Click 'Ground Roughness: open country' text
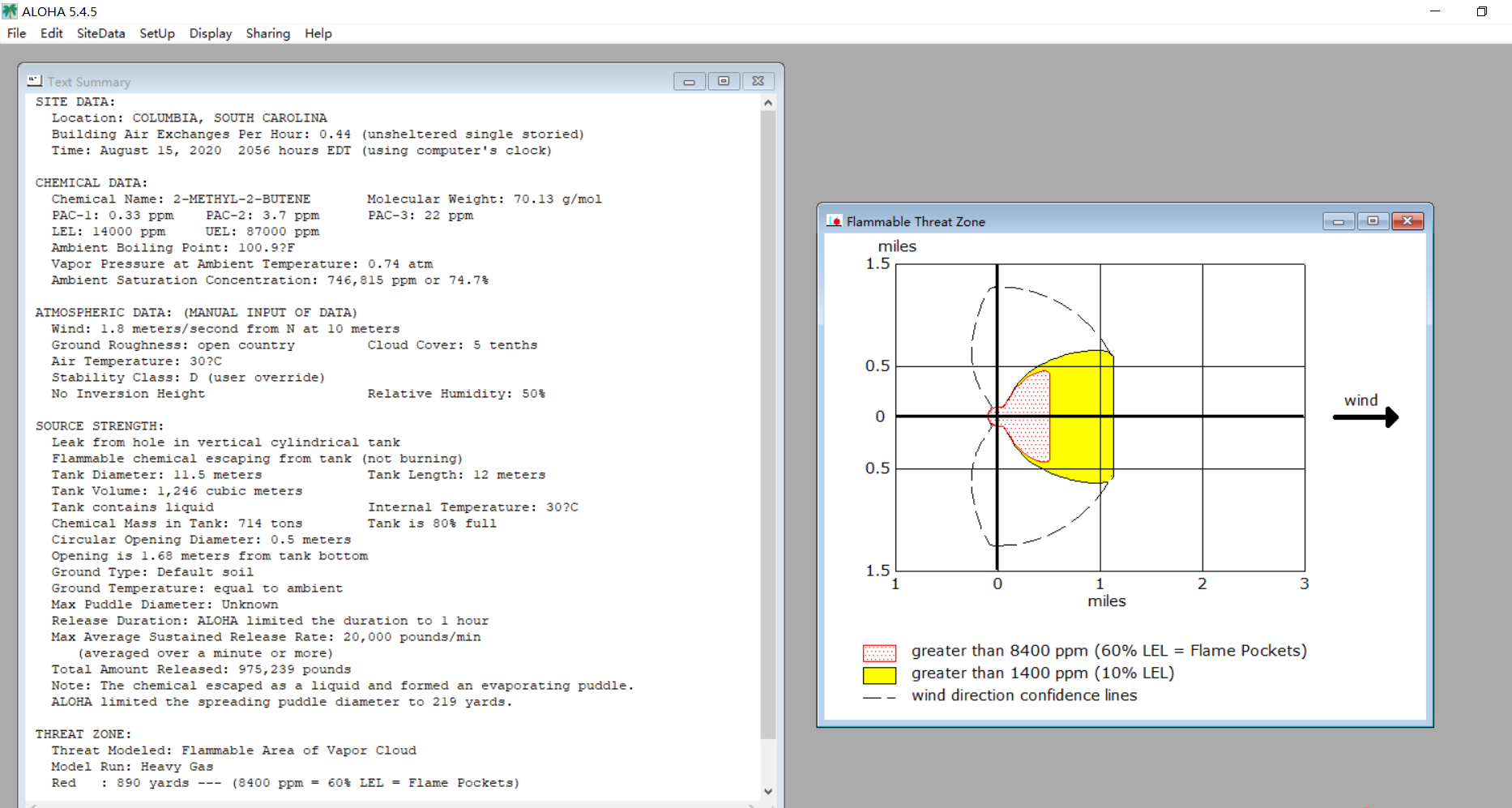The height and width of the screenshot is (808, 1512). (173, 345)
